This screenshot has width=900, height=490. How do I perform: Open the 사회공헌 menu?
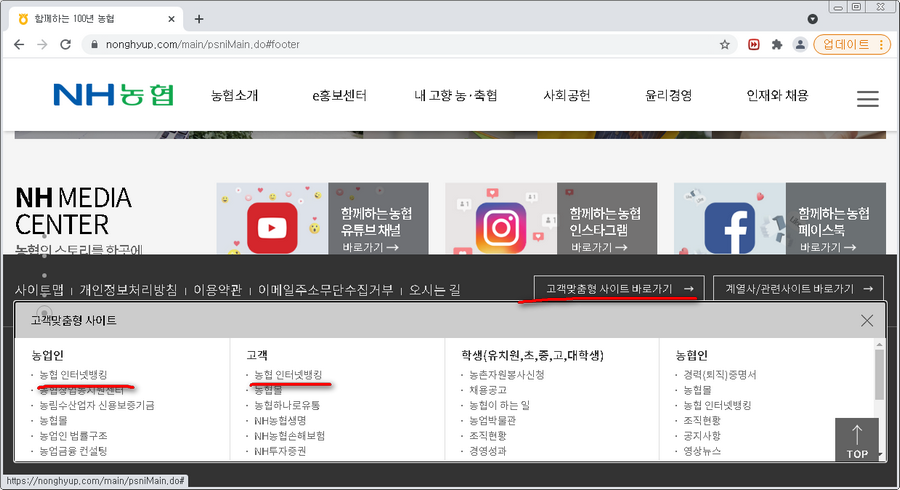[x=567, y=95]
